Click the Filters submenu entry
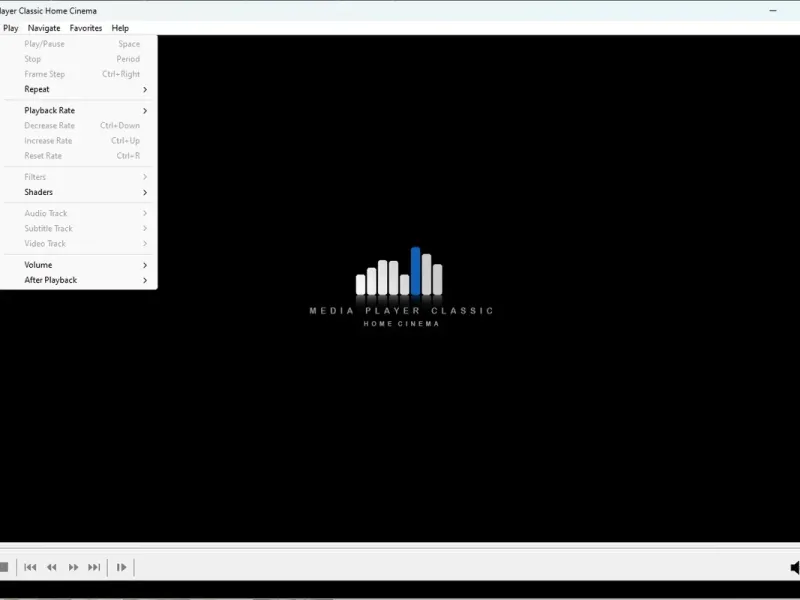This screenshot has width=800, height=600. pos(79,177)
